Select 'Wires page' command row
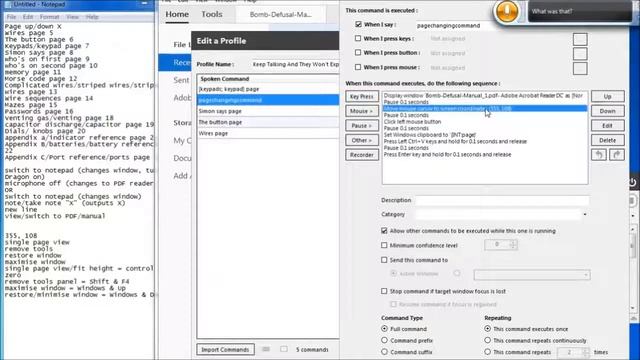The width and height of the screenshot is (640, 360). click(268, 133)
